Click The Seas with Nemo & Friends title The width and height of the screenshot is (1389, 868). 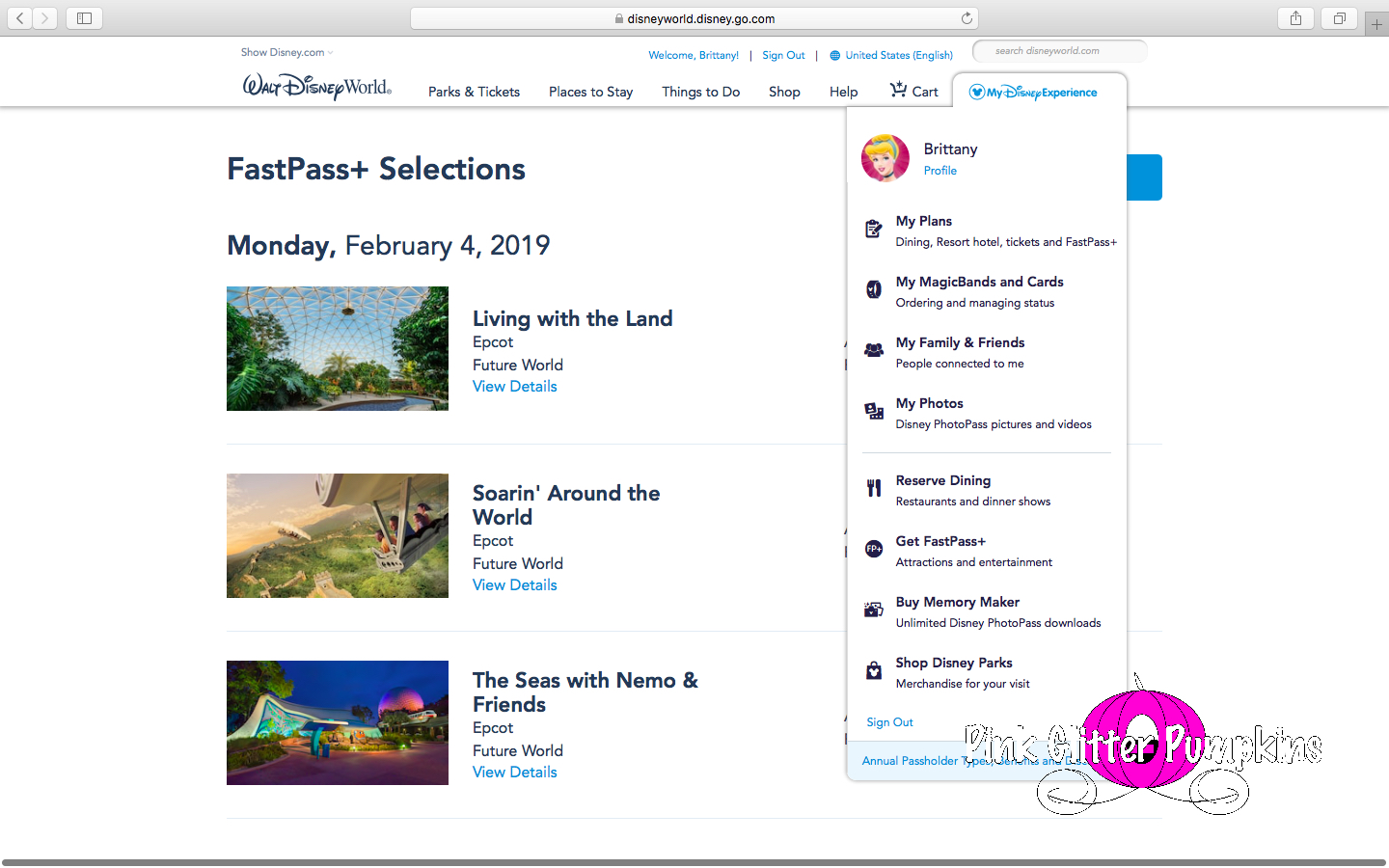(586, 692)
